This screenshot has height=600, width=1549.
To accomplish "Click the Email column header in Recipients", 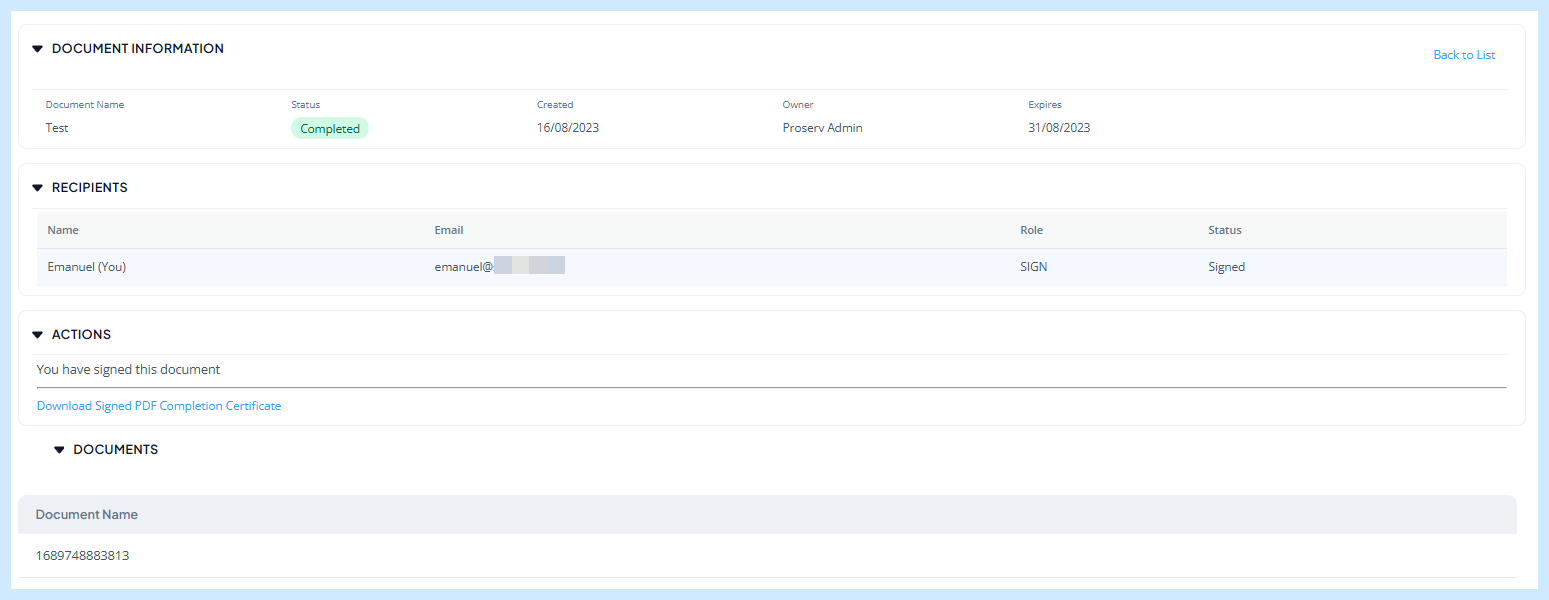I will tap(449, 230).
